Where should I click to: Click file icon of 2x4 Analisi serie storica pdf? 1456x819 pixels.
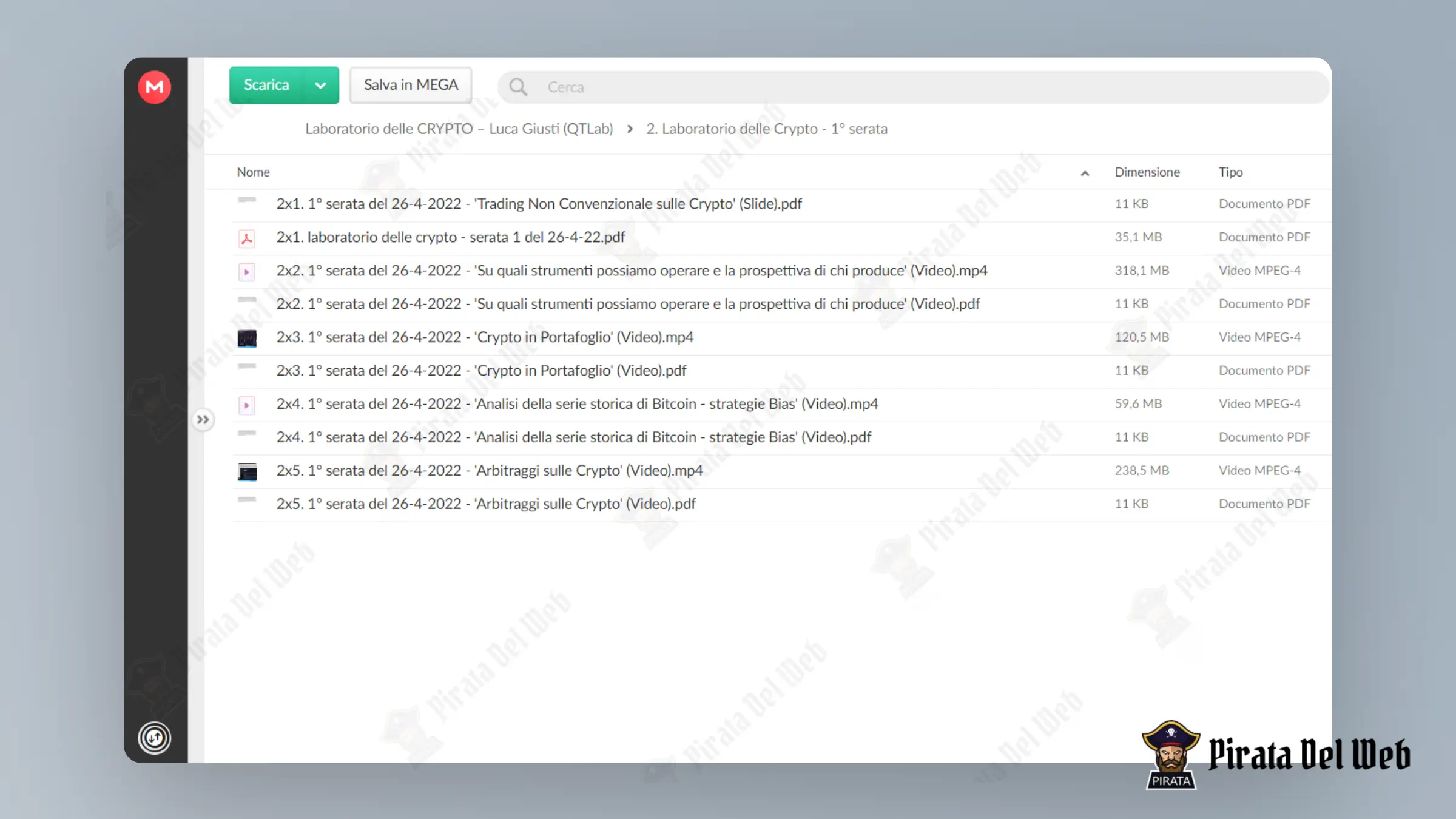click(247, 433)
